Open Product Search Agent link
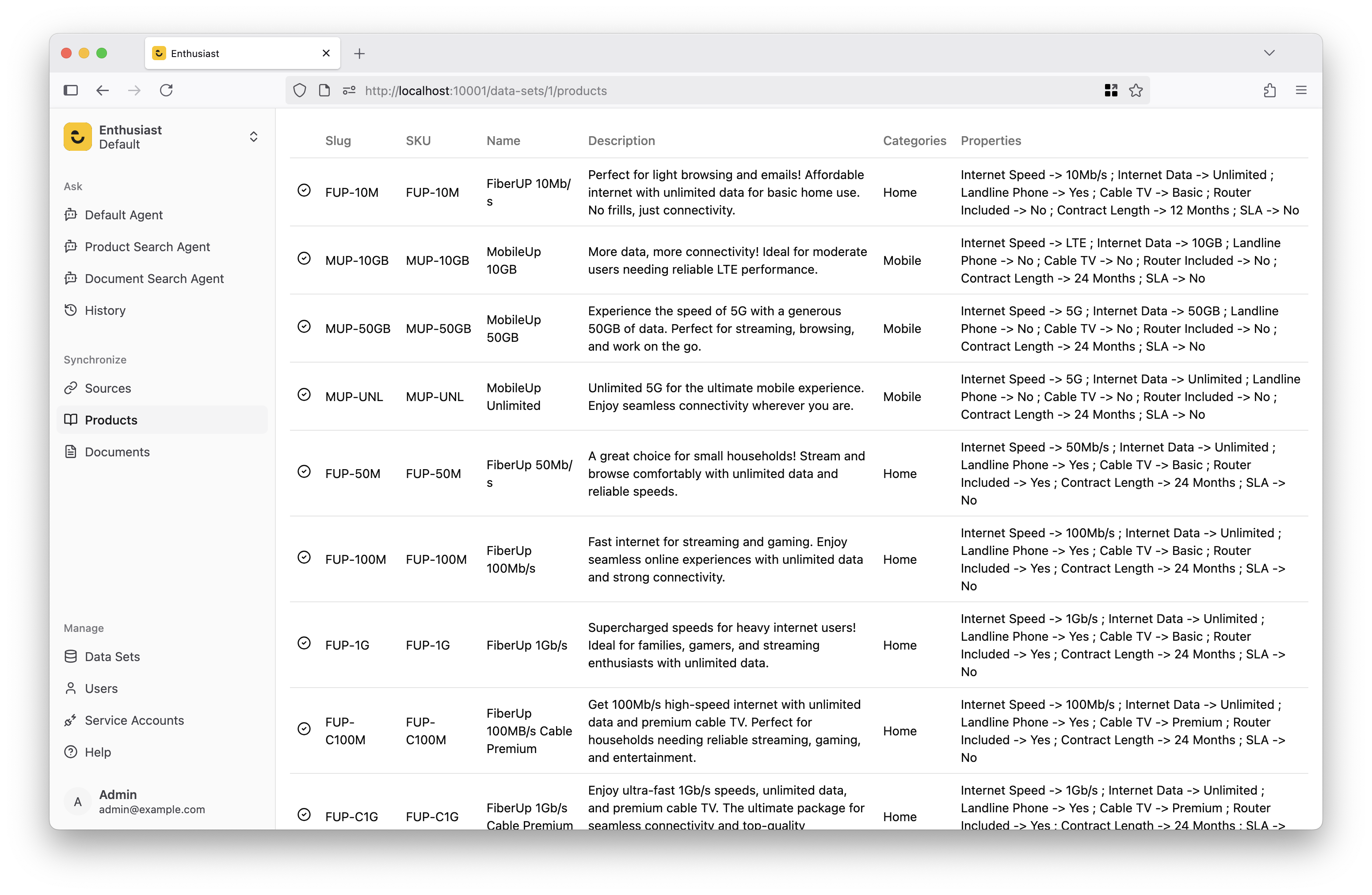The width and height of the screenshot is (1372, 895). pyautogui.click(x=147, y=247)
